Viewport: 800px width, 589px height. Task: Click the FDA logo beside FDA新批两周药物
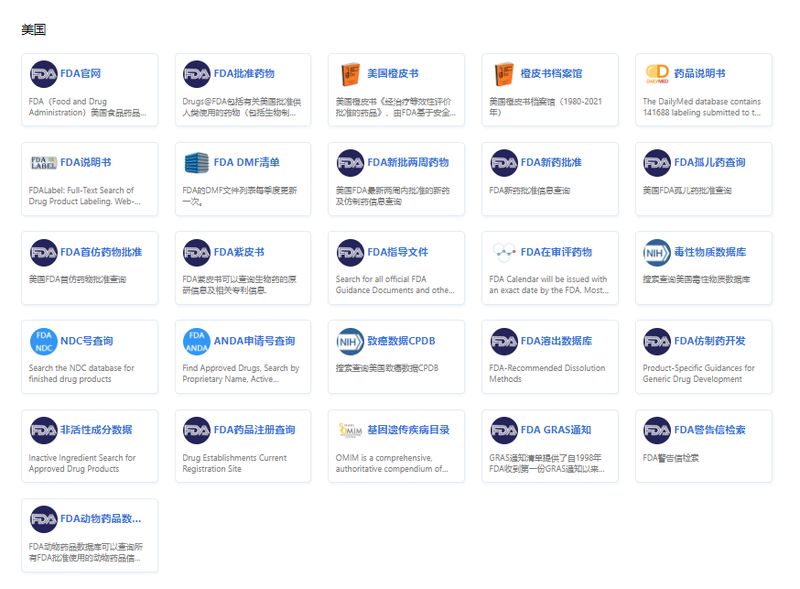[350, 163]
